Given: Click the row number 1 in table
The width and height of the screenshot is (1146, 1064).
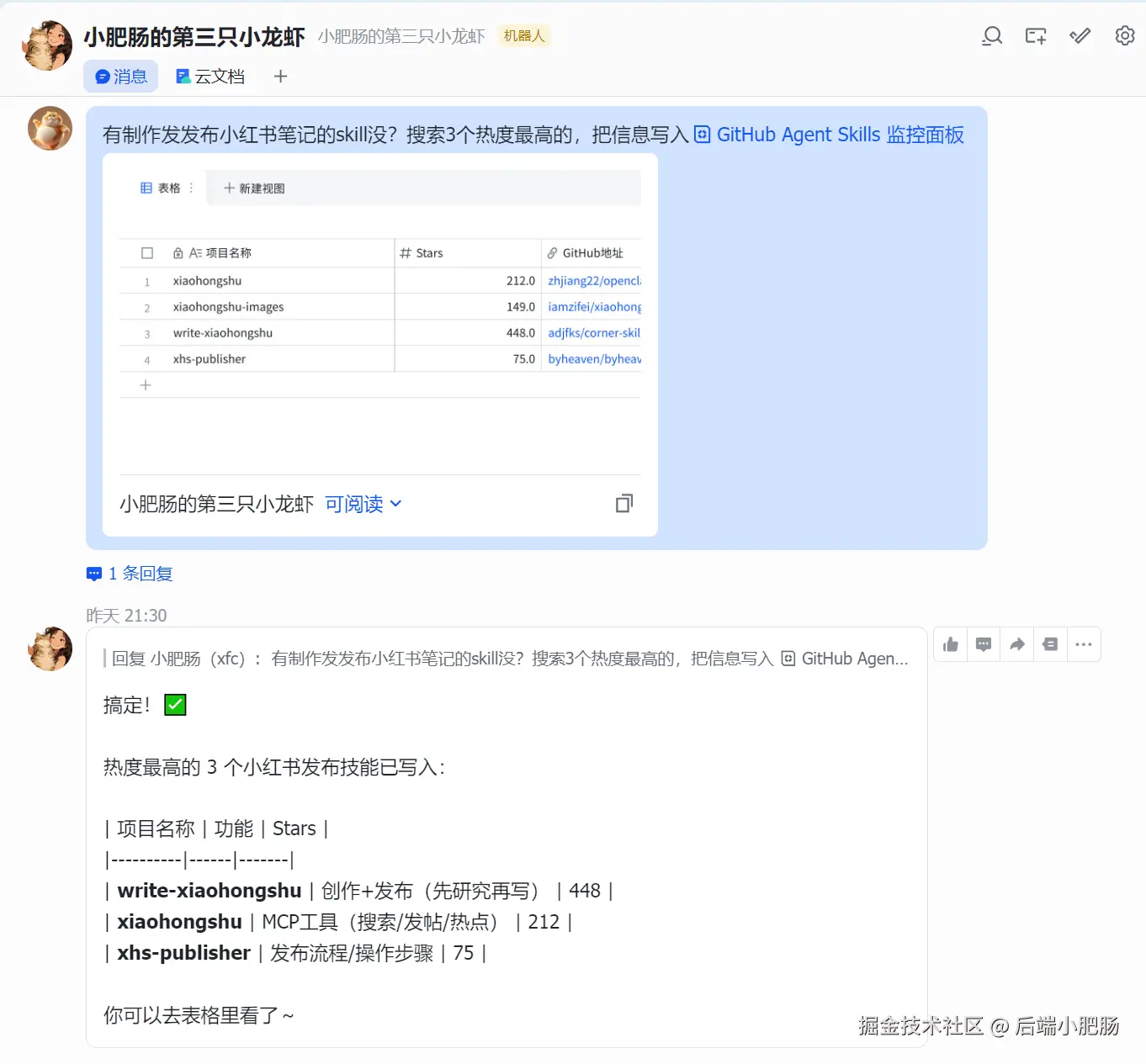Looking at the screenshot, I should 147,282.
